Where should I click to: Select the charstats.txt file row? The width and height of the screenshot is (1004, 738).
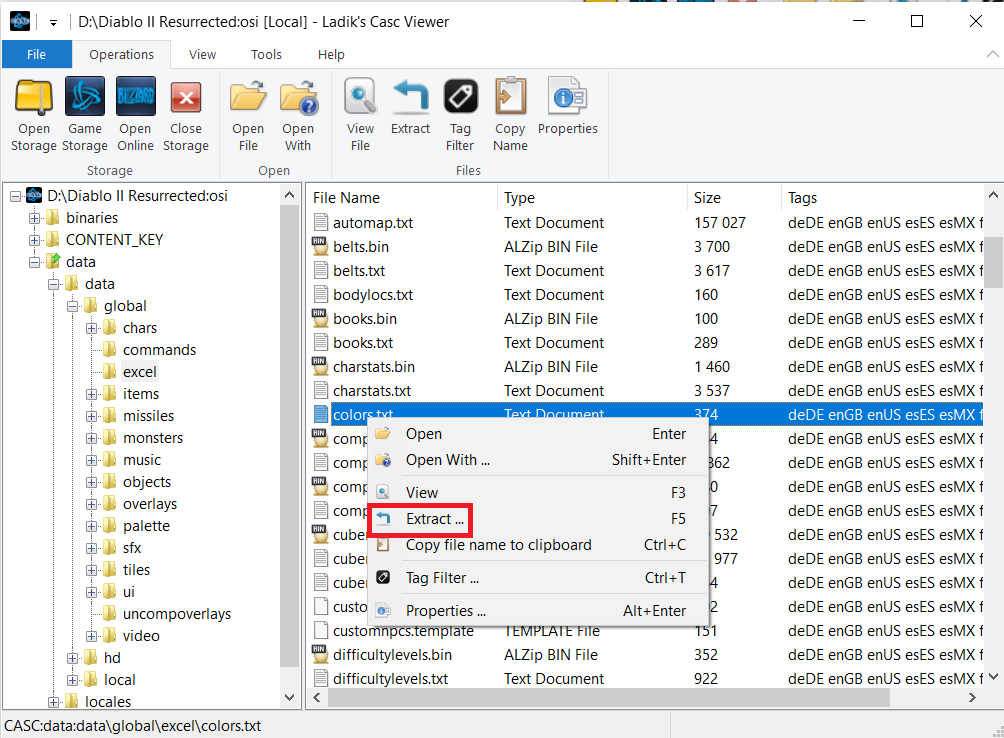[x=647, y=391]
